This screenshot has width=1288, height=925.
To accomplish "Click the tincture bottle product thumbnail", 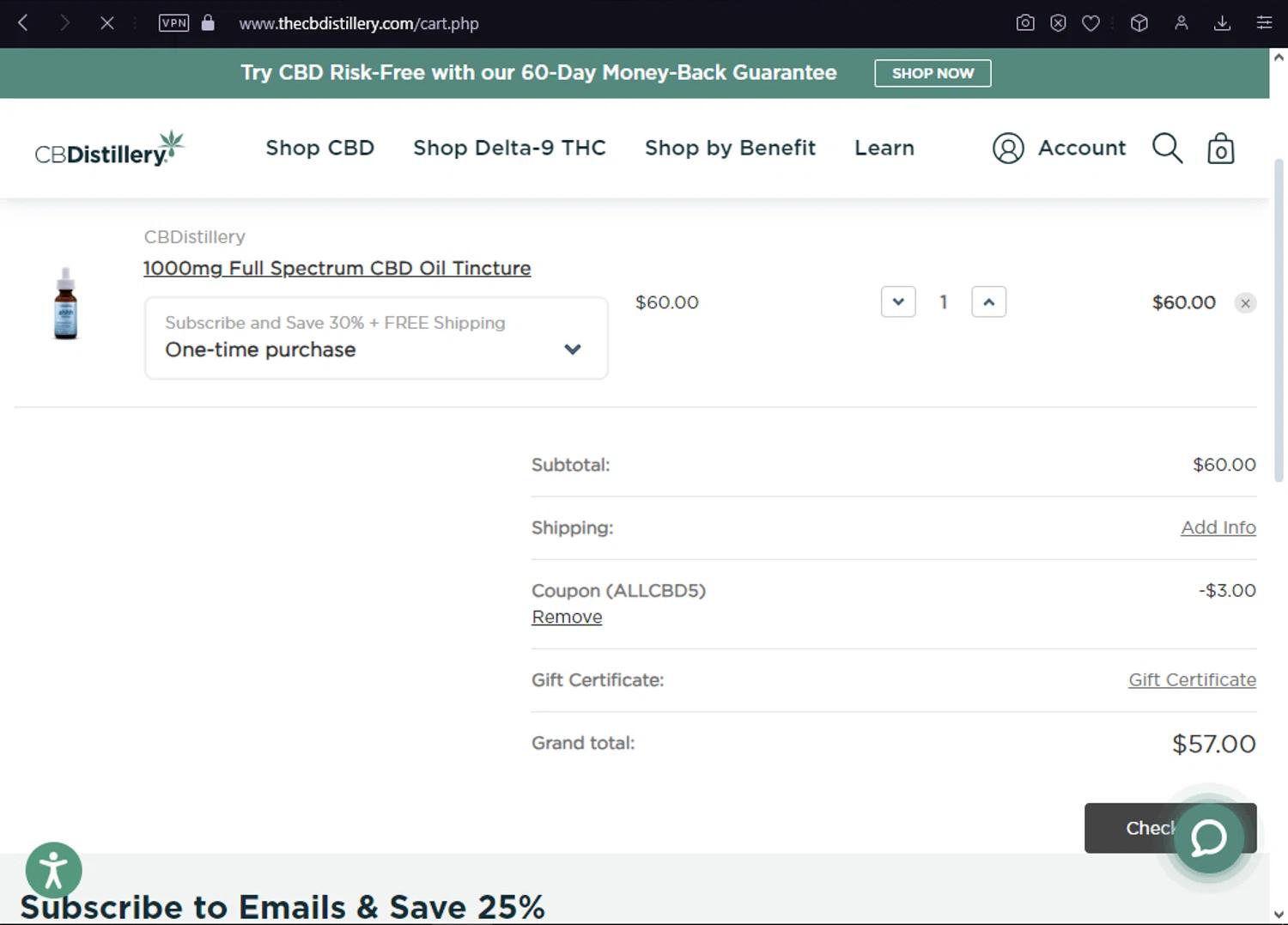I will [x=65, y=304].
